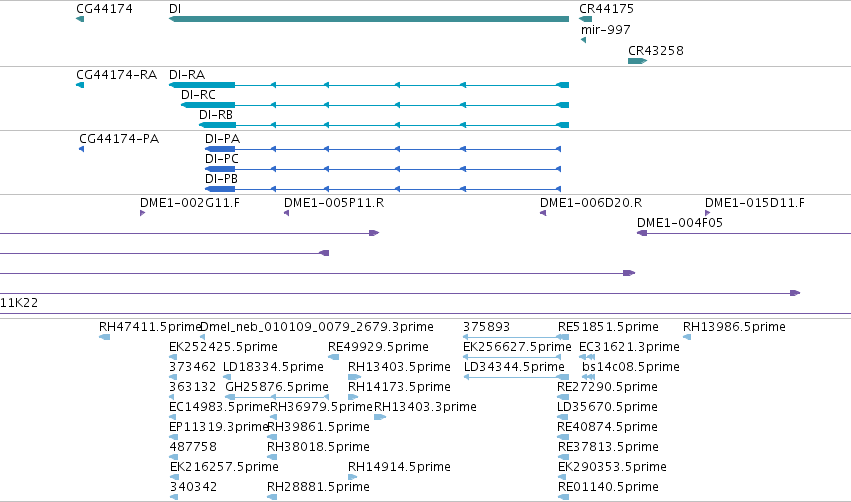Click the CR43258 gene label
851x502 pixels.
[656, 51]
